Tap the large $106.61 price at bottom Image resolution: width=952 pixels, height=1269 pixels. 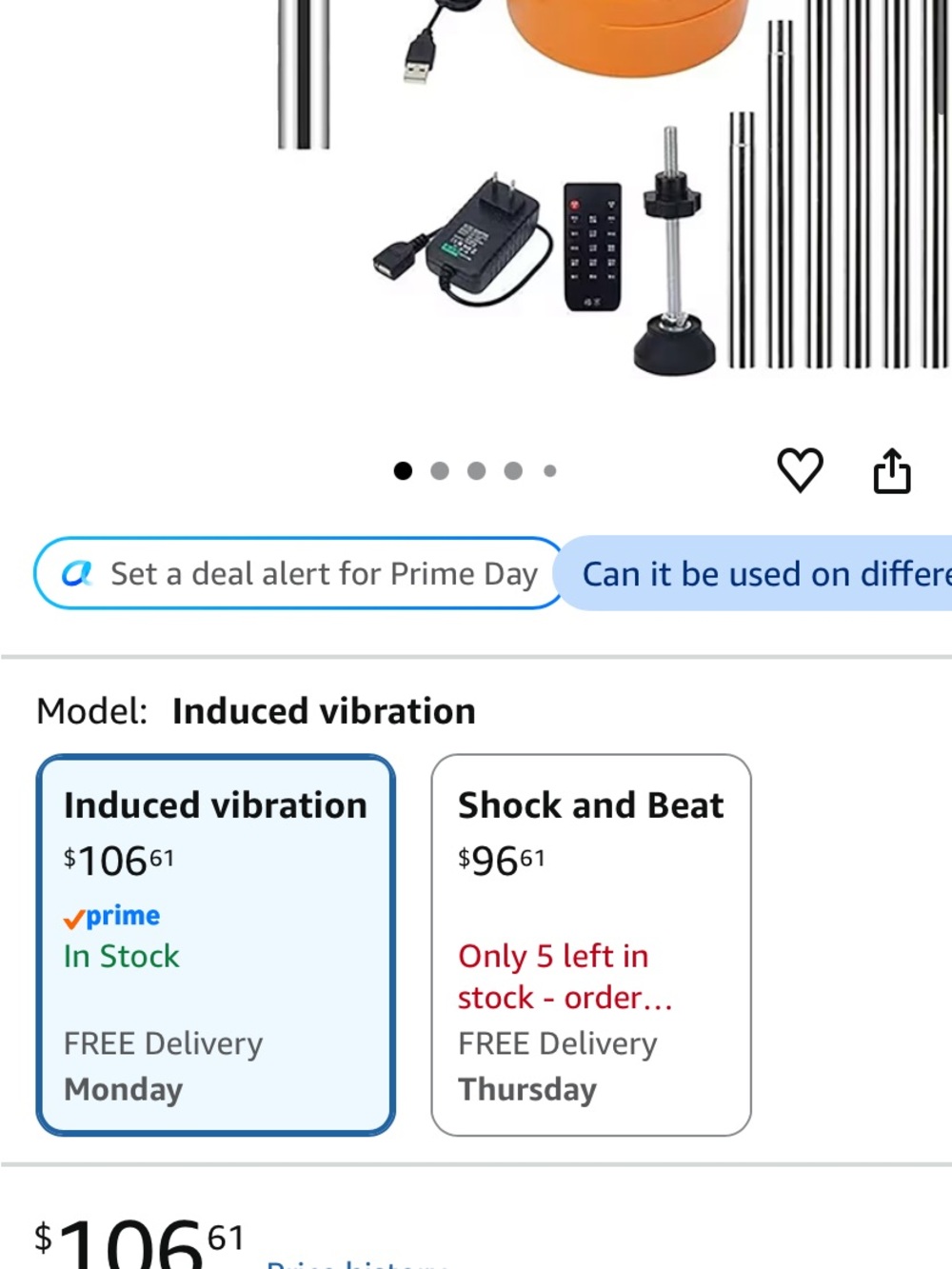click(x=139, y=1241)
